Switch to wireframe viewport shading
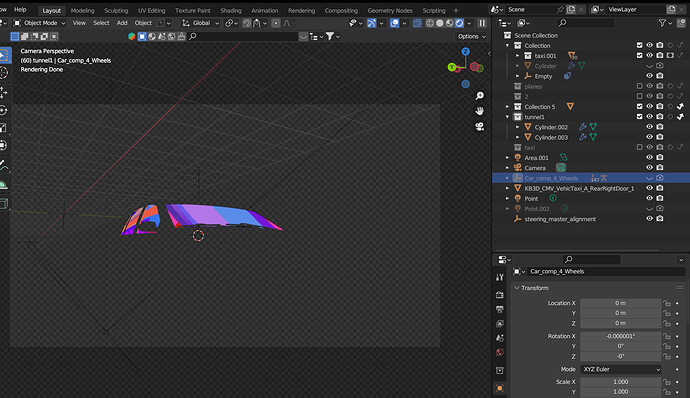The width and height of the screenshot is (690, 398). point(430,23)
